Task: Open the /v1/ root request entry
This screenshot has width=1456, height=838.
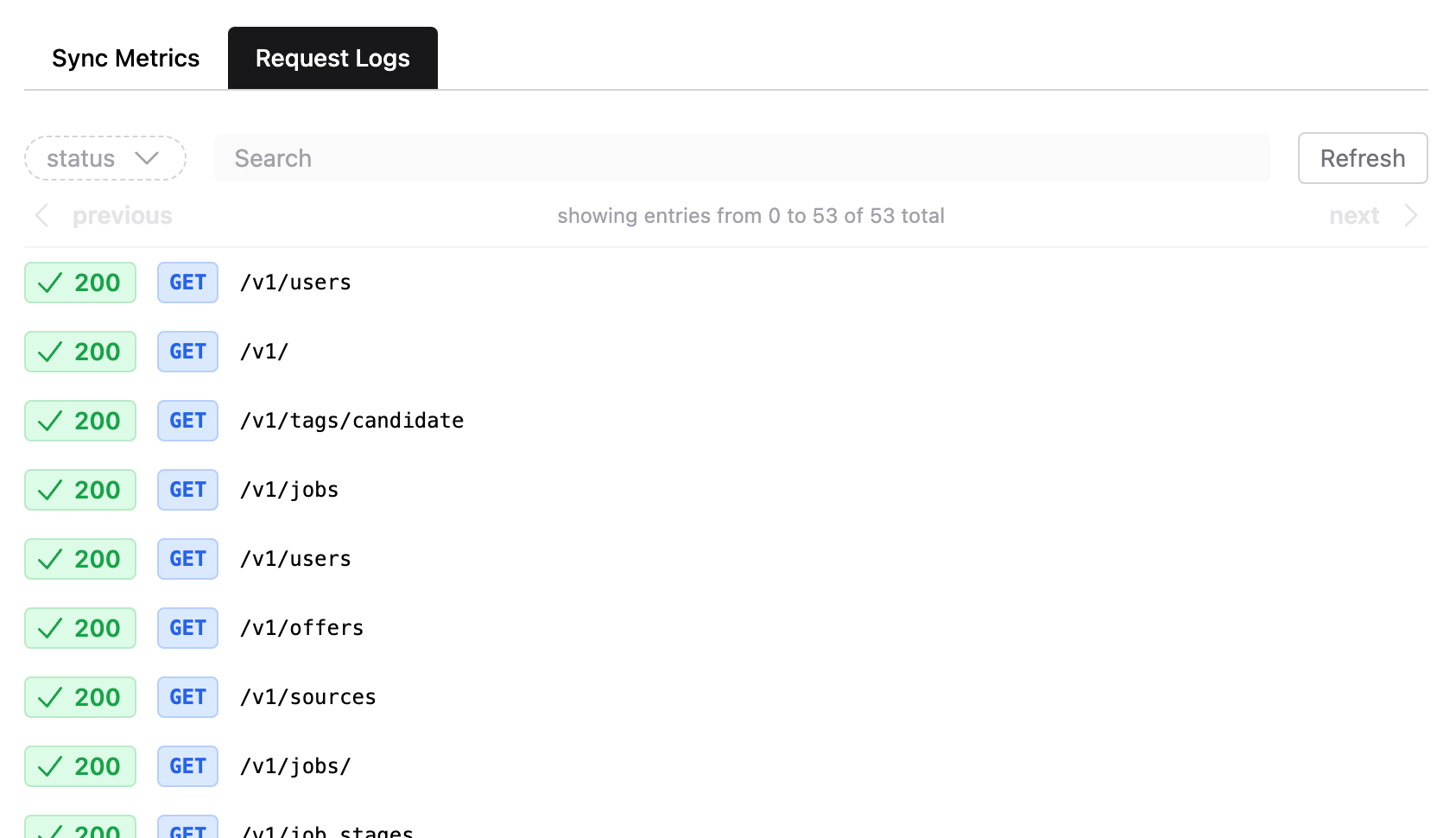Action: click(726, 352)
